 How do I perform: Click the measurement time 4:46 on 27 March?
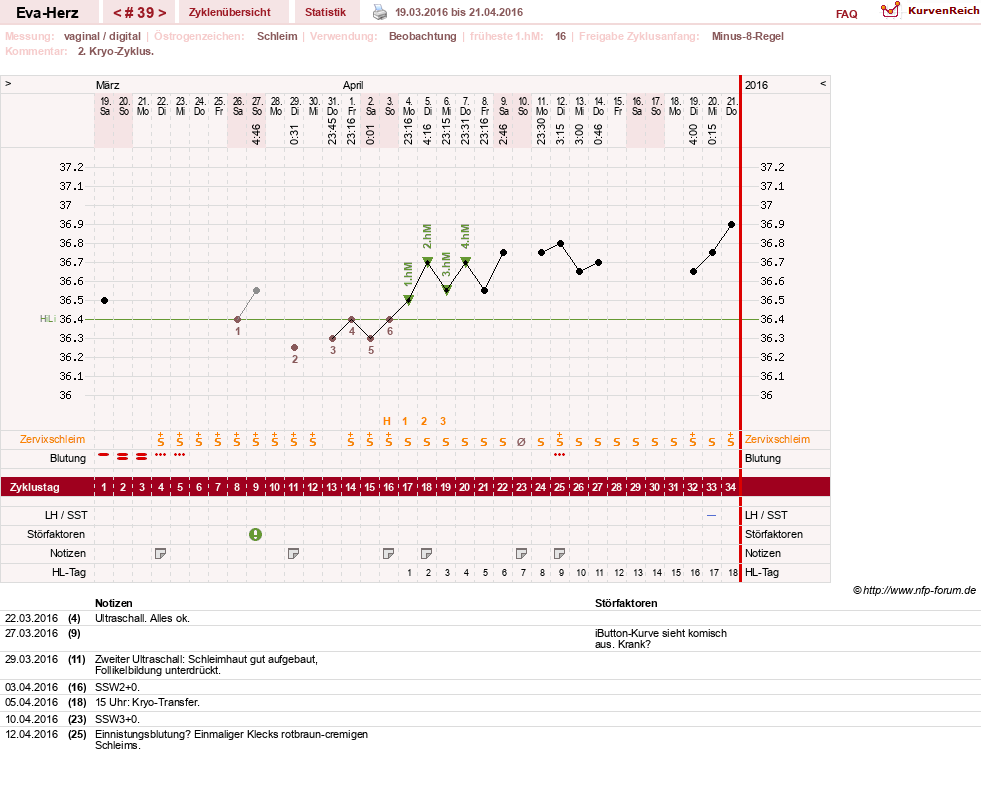coord(257,134)
